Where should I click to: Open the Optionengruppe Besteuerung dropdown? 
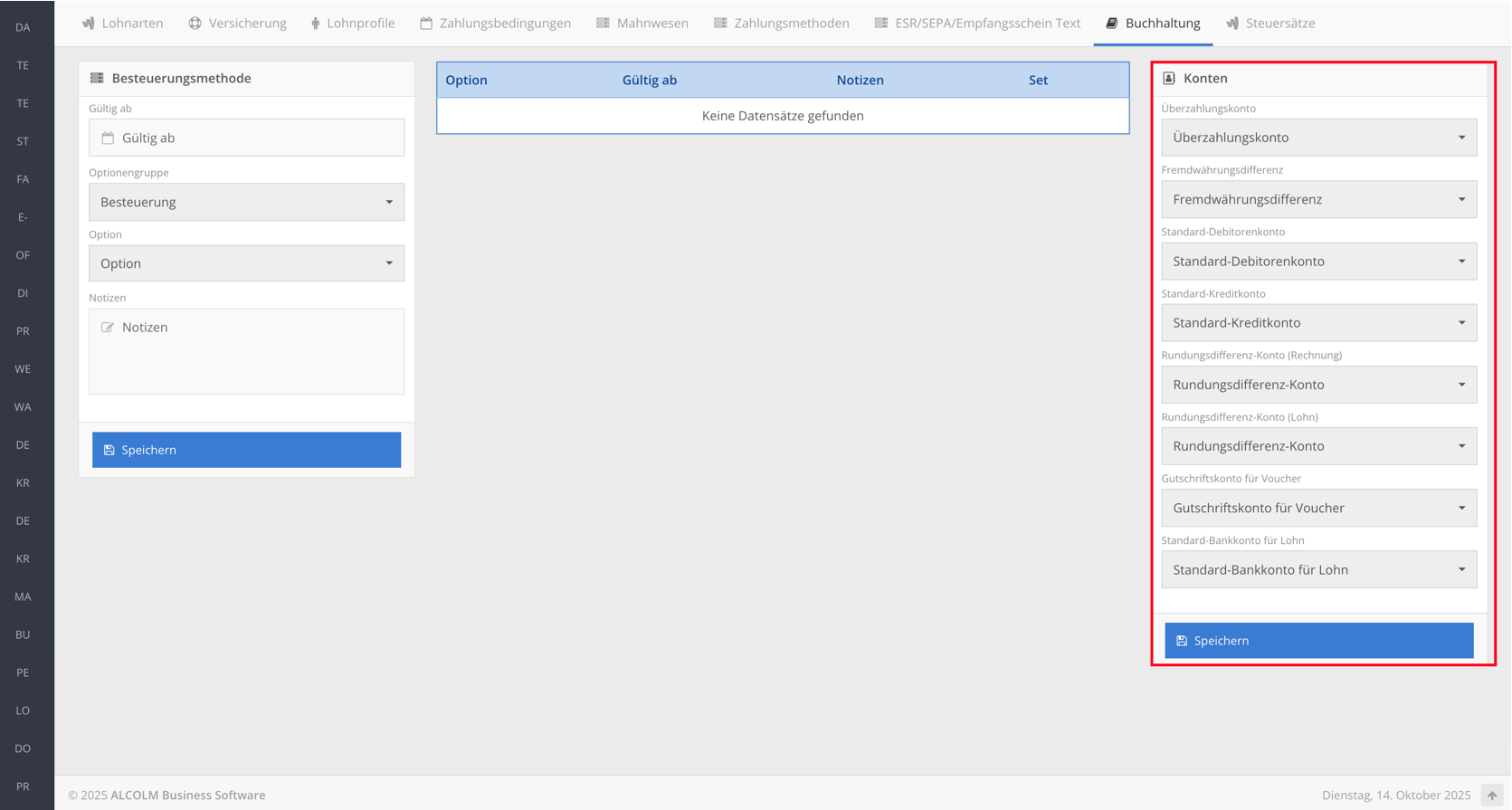(246, 202)
